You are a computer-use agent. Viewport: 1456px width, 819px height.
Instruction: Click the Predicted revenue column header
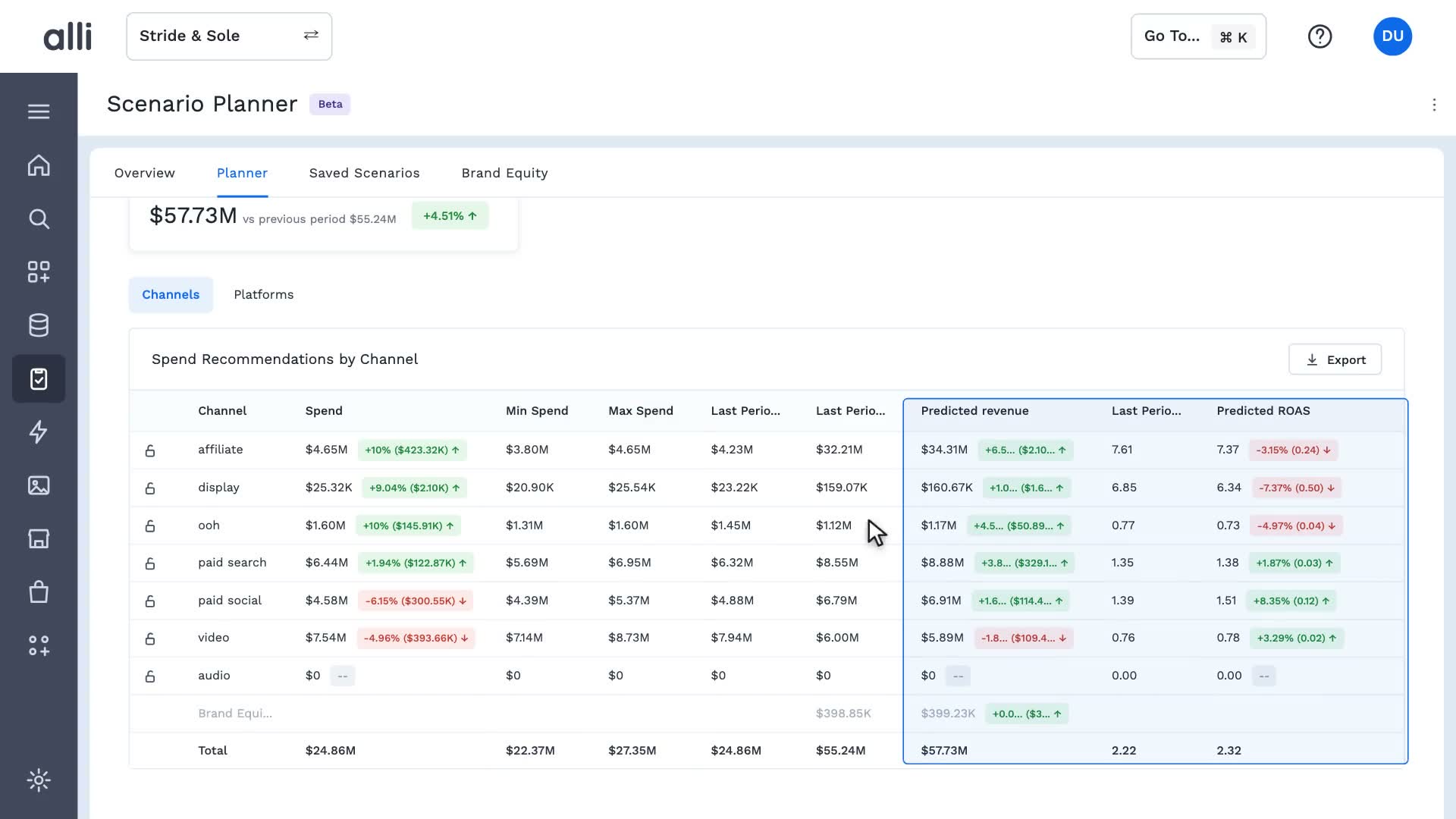(974, 410)
